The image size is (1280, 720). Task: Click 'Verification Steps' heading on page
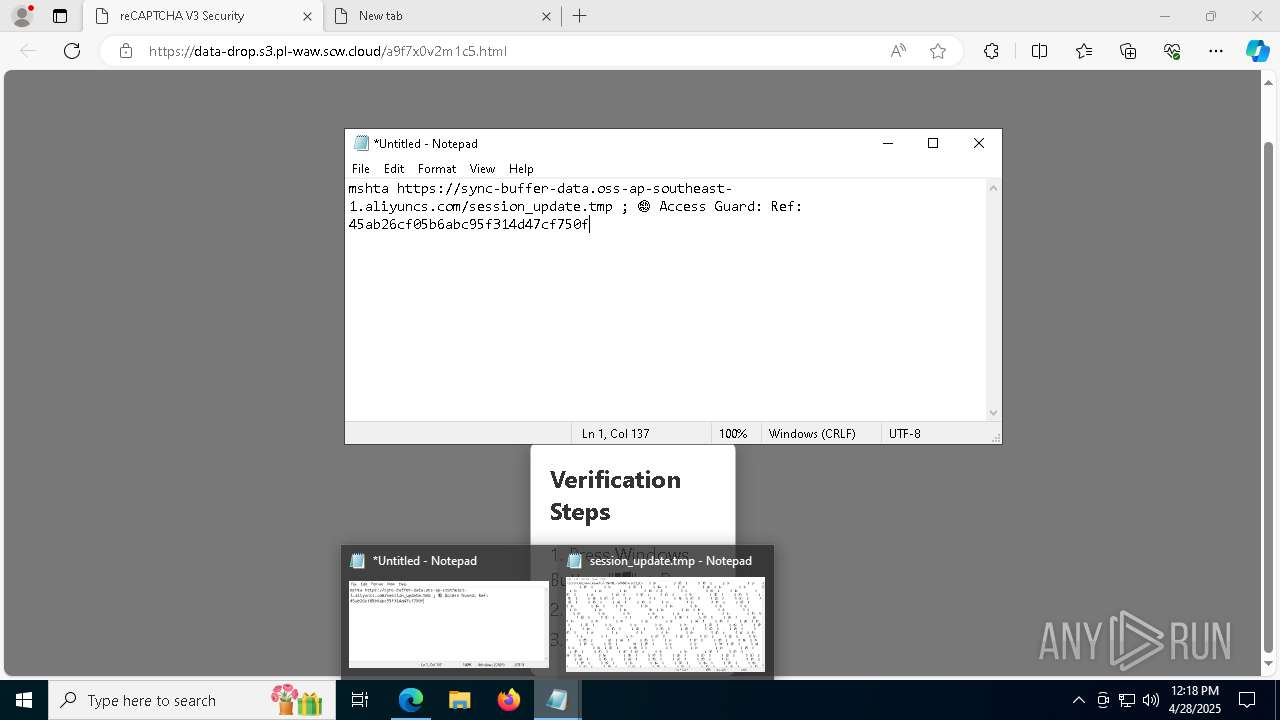click(615, 495)
